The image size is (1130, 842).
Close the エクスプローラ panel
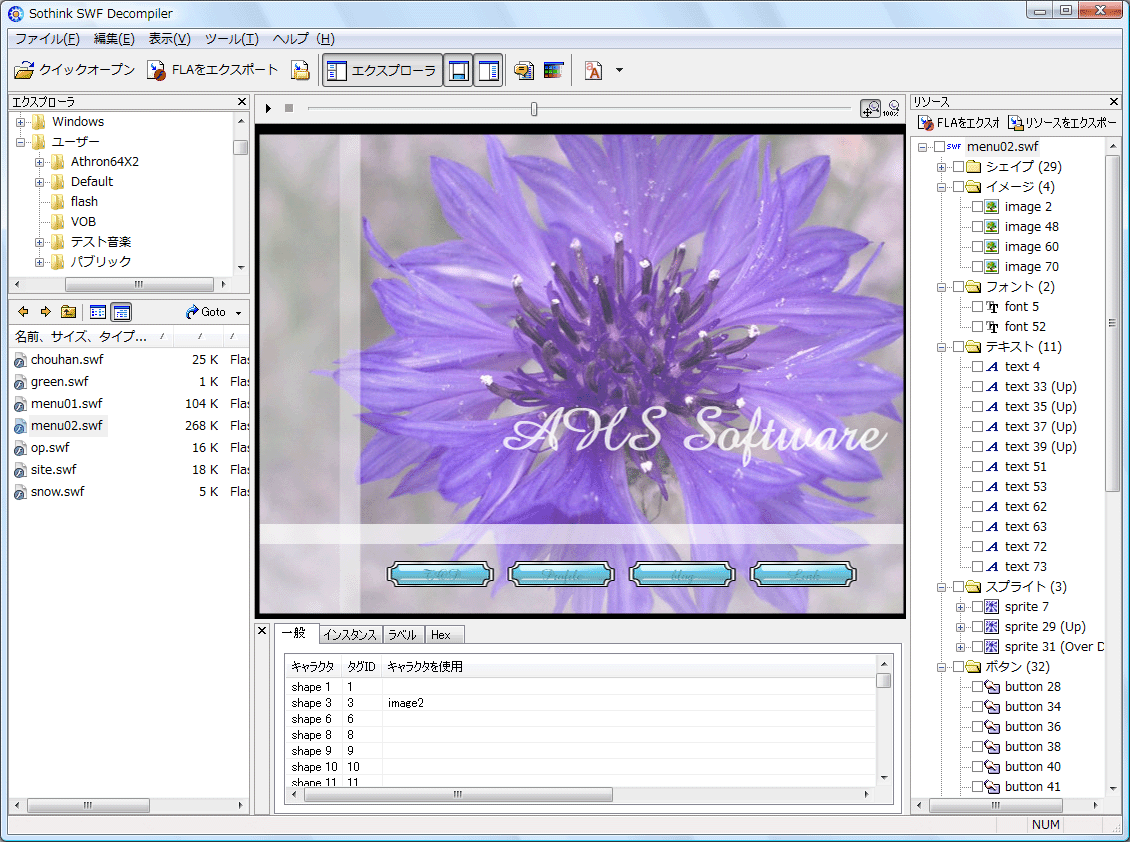pyautogui.click(x=242, y=102)
